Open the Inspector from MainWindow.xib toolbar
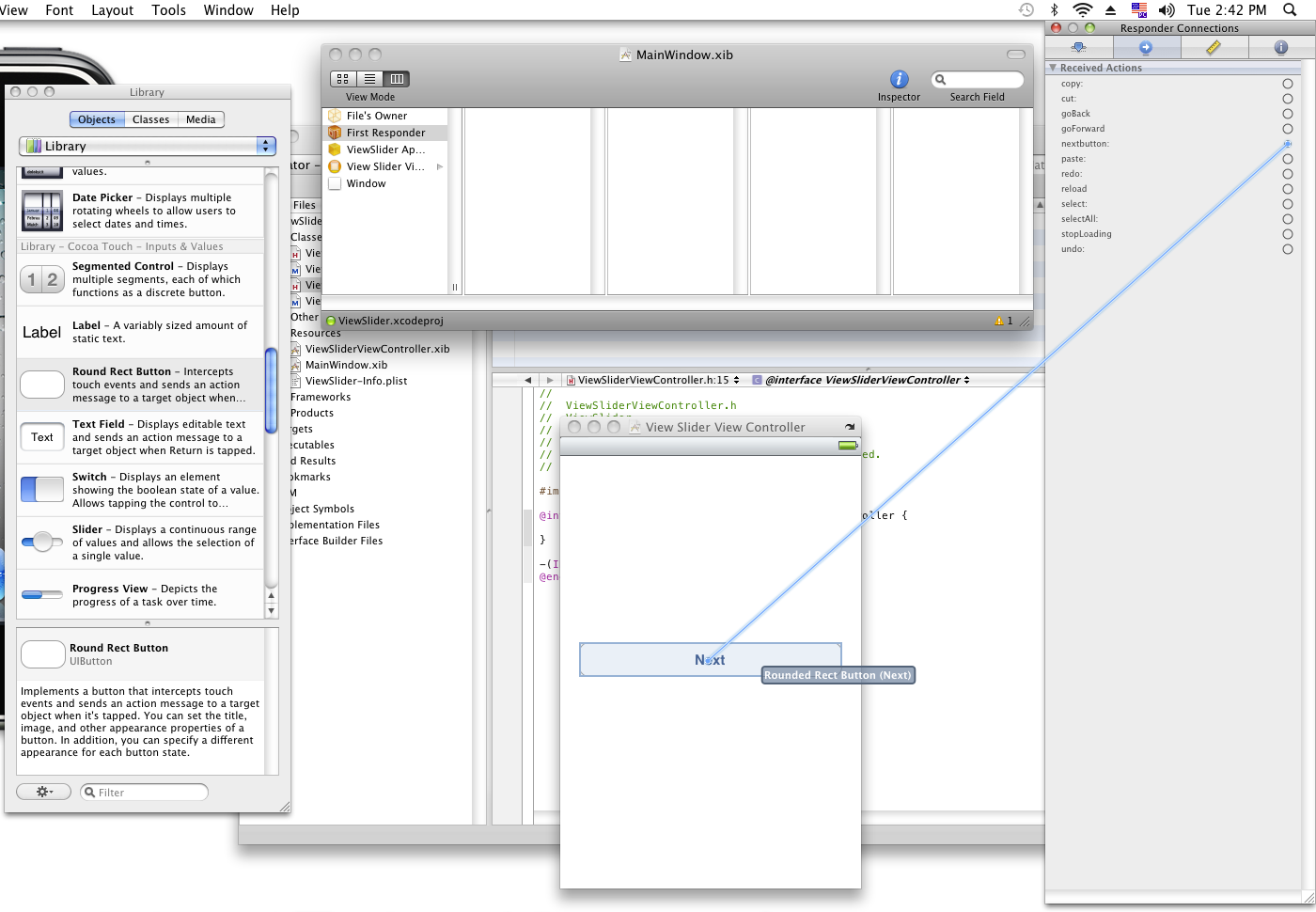Screen dimensions: 1316x912 coord(900,80)
